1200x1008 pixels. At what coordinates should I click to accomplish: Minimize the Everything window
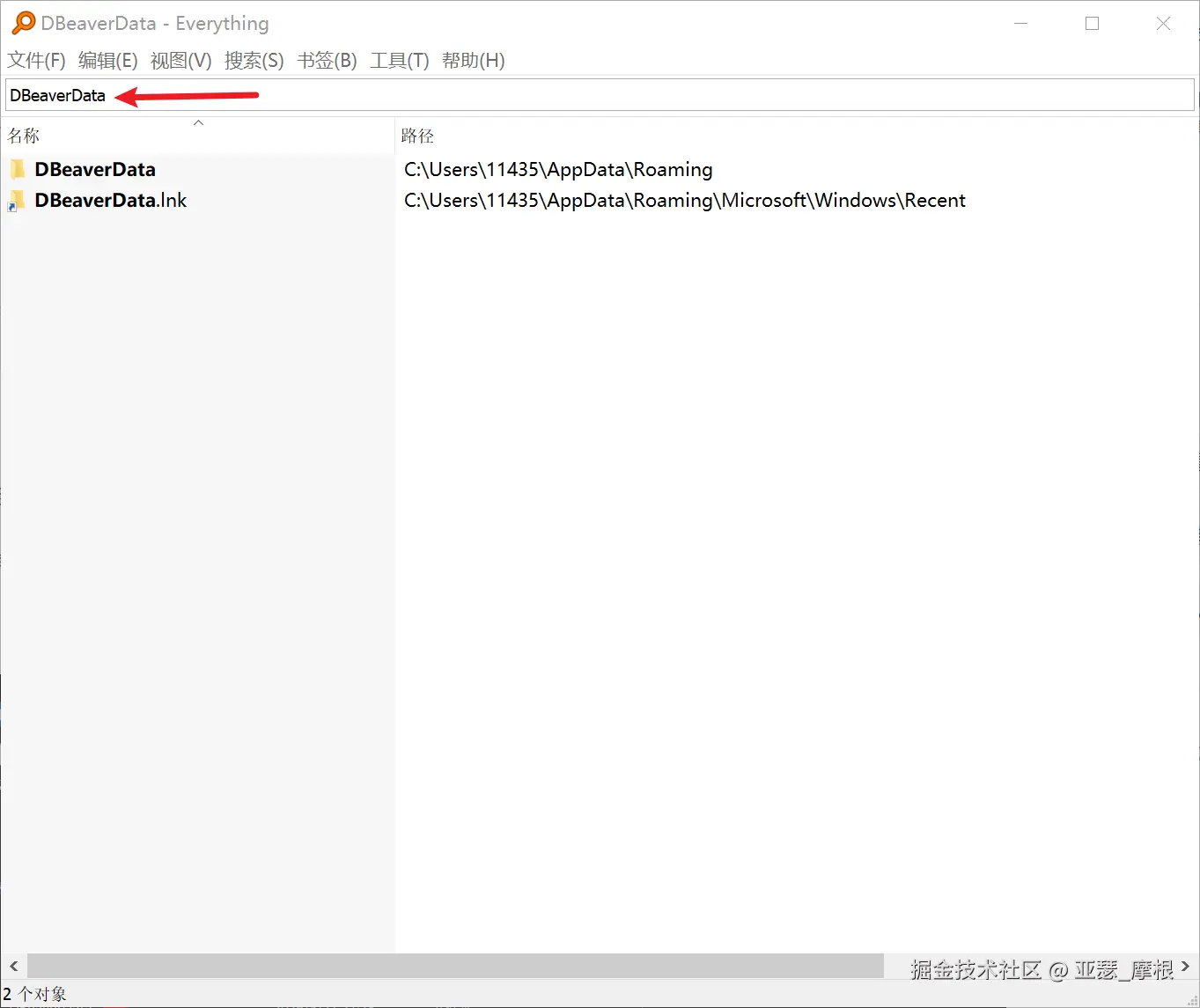tap(1021, 24)
